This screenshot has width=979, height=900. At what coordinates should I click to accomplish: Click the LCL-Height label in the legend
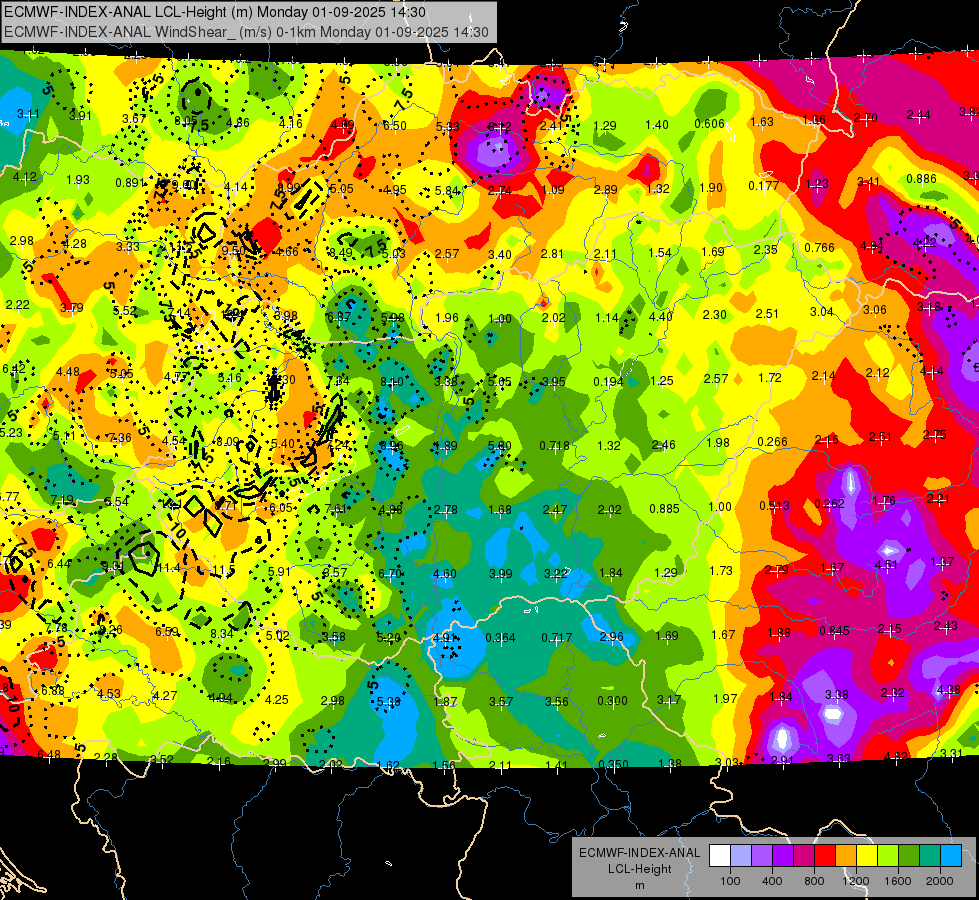[x=639, y=869]
